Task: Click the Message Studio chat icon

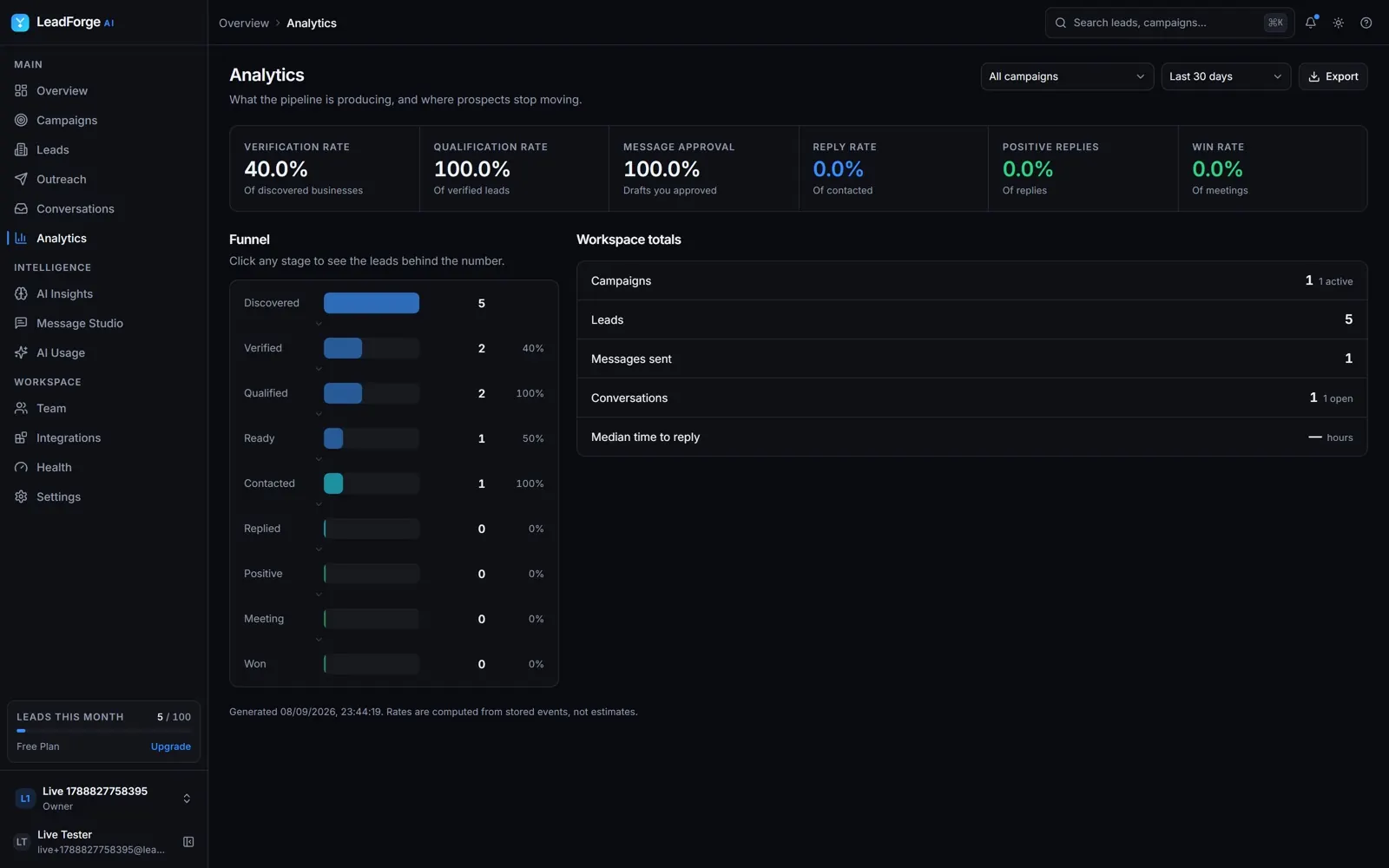Action: tap(21, 323)
